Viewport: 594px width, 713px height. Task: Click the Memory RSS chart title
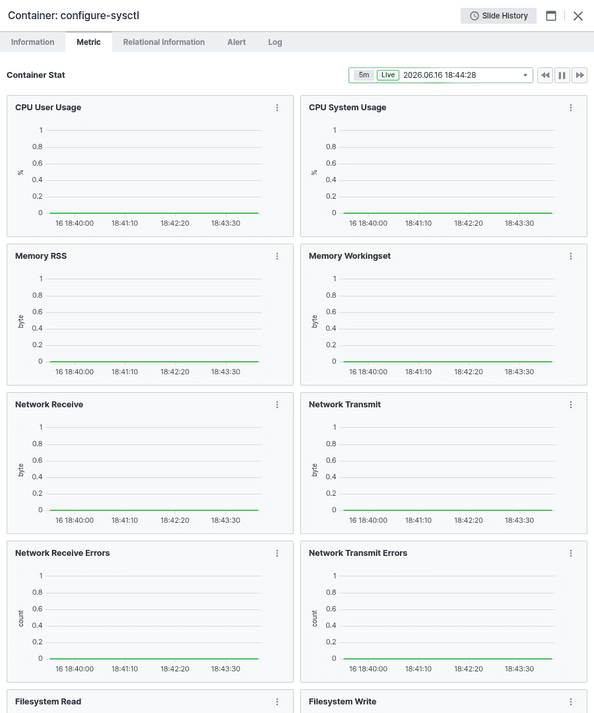41,256
